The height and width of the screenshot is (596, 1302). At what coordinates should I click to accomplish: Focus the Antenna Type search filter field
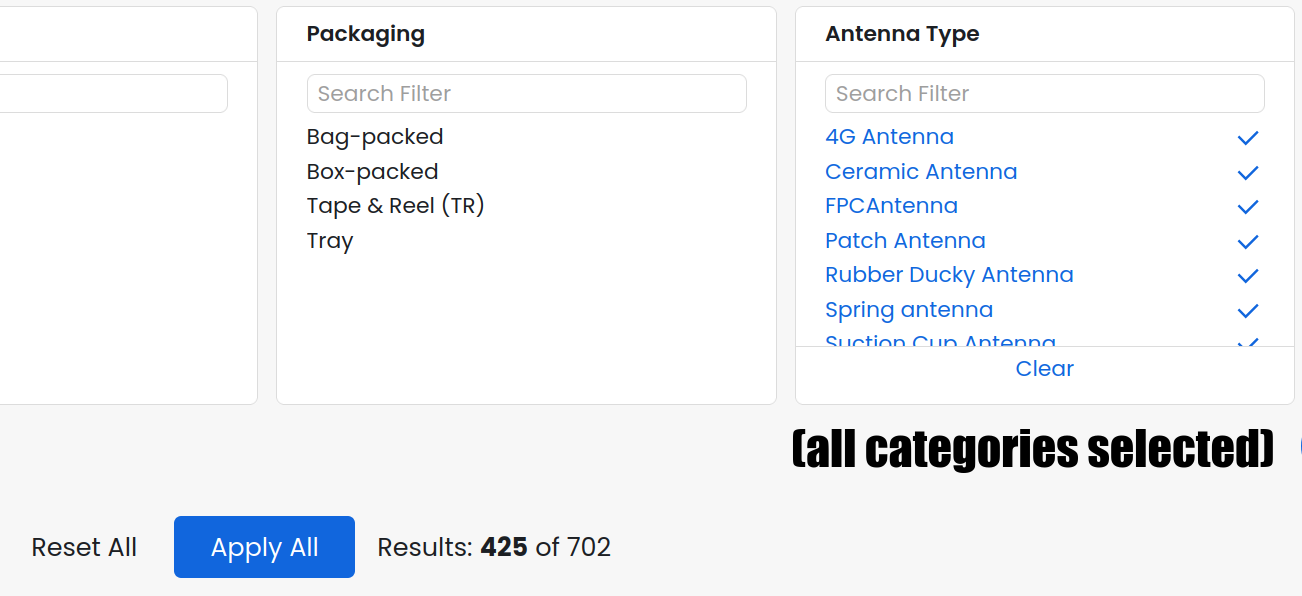(x=1044, y=94)
